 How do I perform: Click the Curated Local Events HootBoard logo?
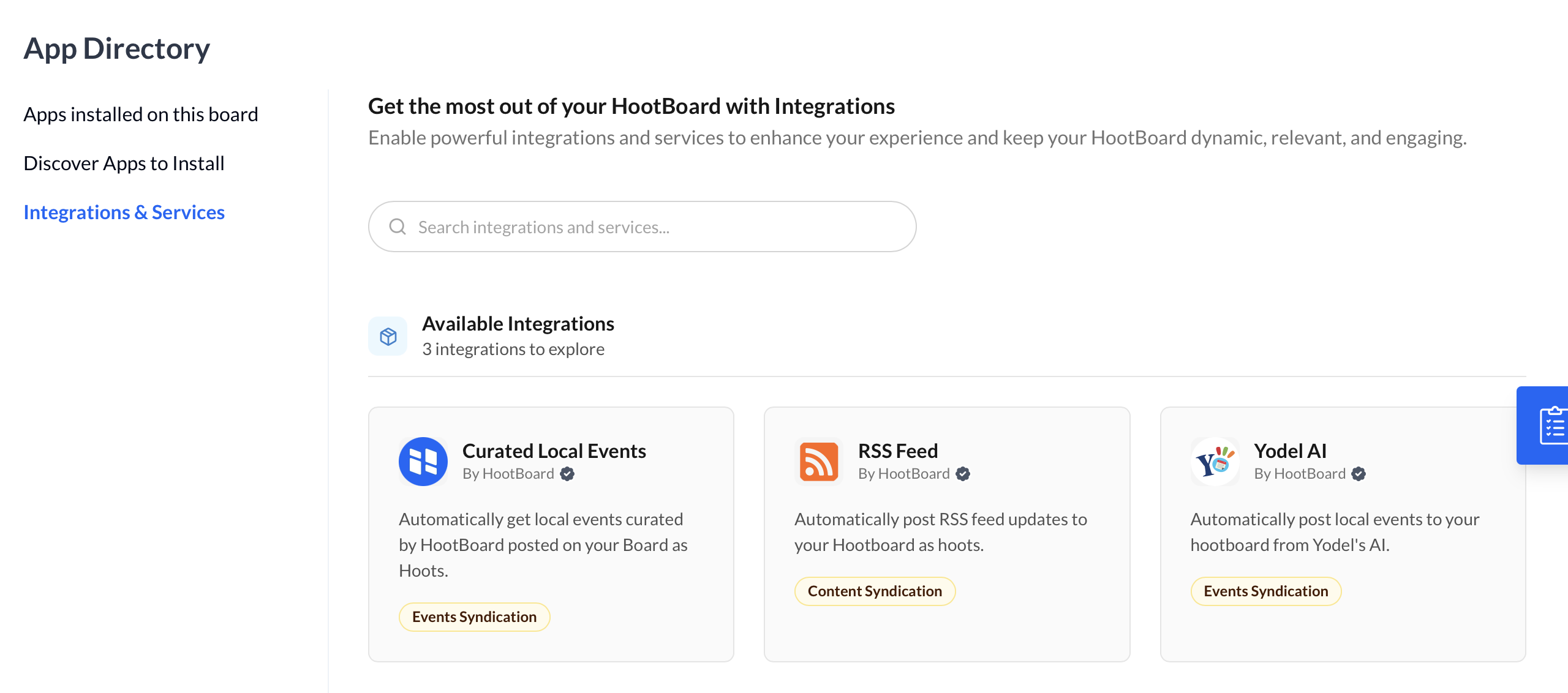pyautogui.click(x=423, y=462)
